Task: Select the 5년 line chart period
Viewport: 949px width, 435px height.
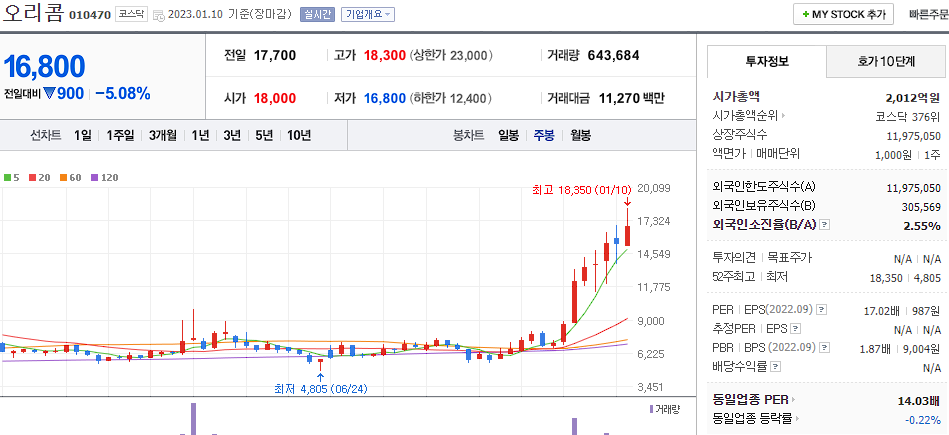Action: [264, 136]
